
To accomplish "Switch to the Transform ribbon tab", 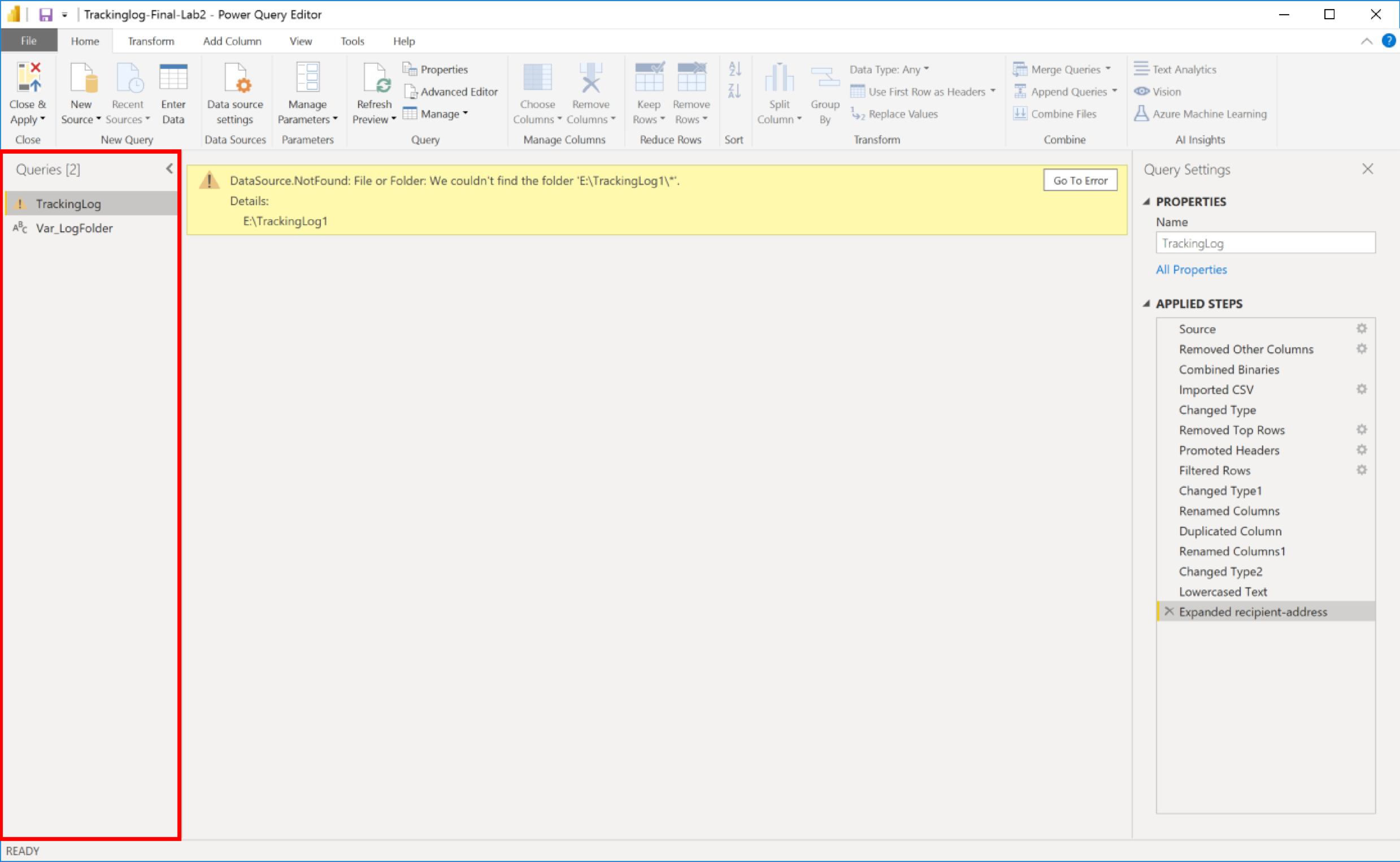I will 150,41.
